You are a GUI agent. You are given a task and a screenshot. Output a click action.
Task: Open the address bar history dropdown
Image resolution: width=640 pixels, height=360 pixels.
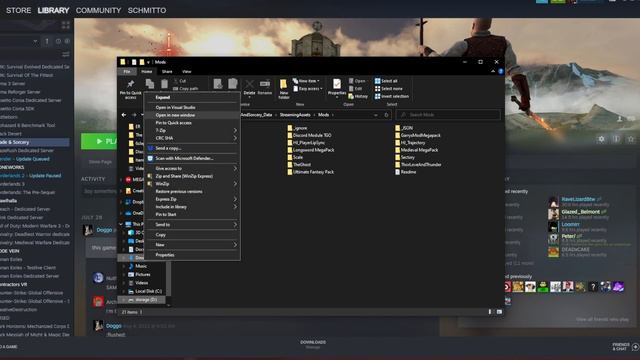(x=376, y=115)
